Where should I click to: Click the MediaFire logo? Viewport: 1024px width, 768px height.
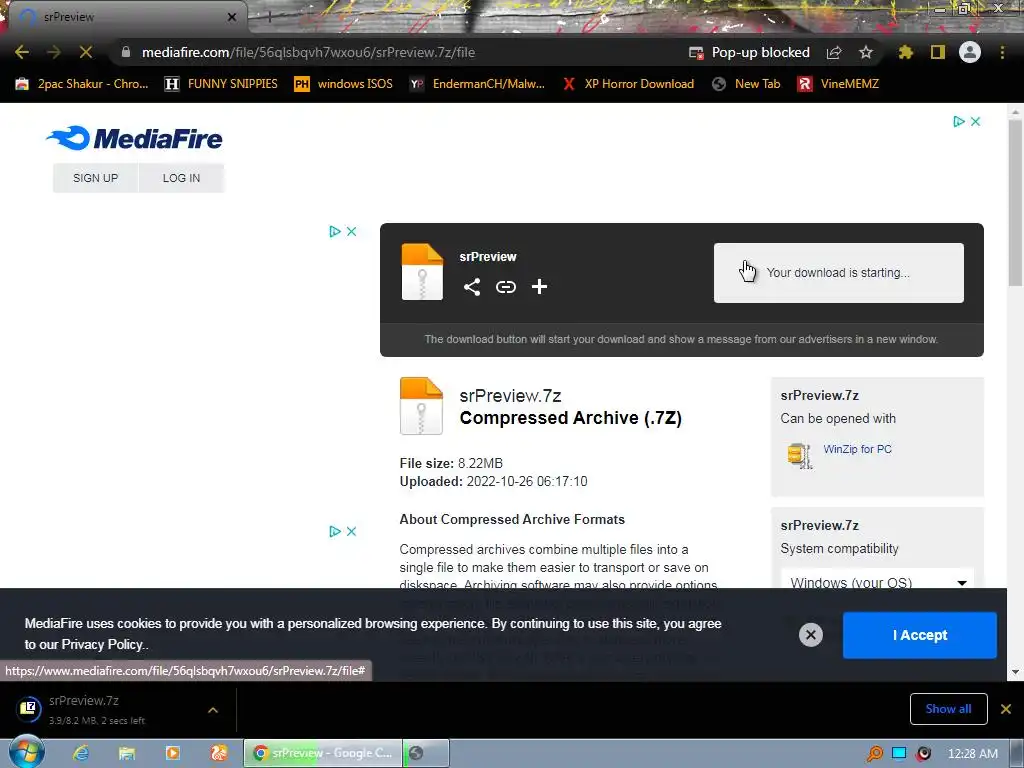135,138
